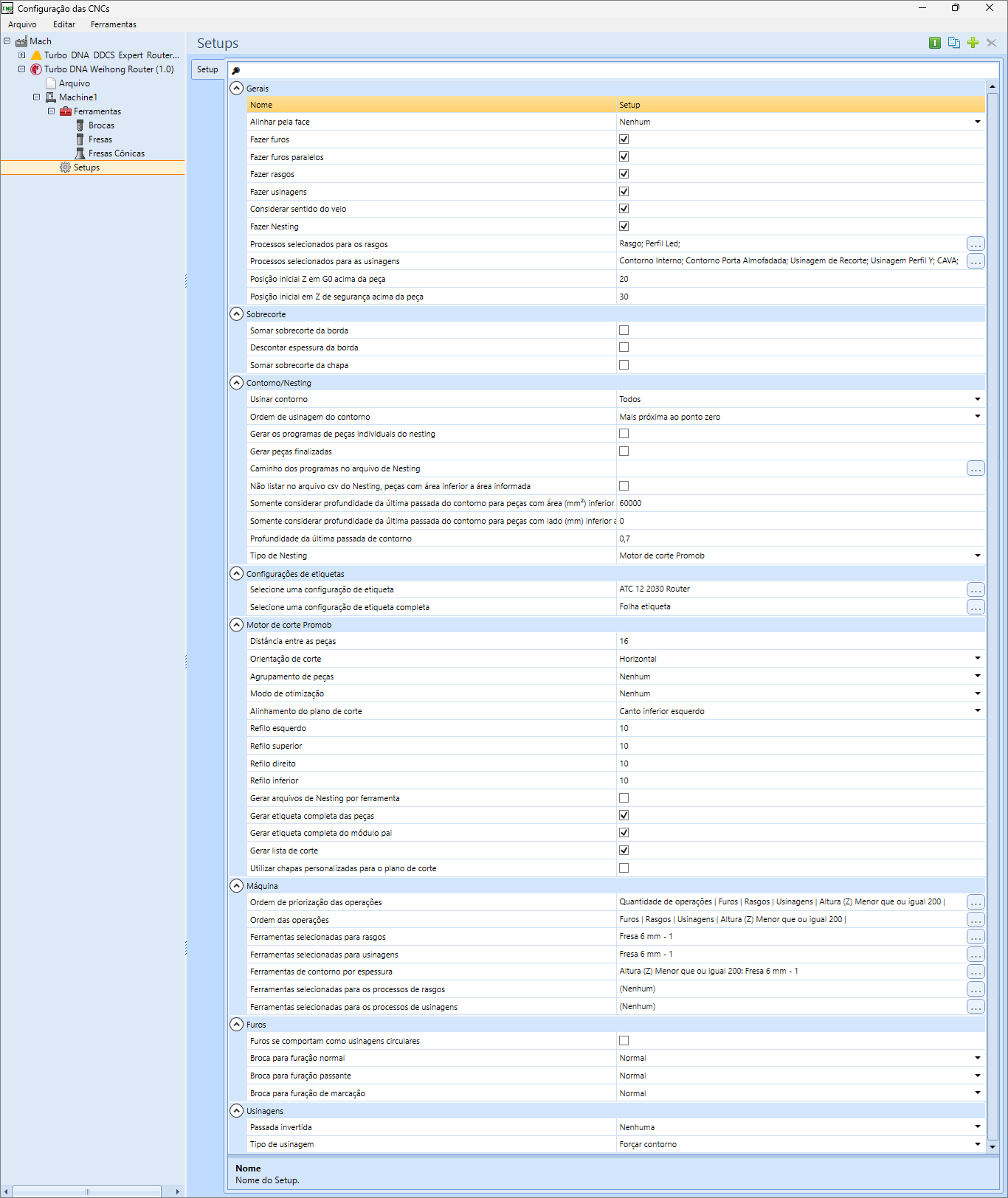
Task: Click the setup grid scrollbar down arrow
Action: pyautogui.click(x=993, y=1147)
